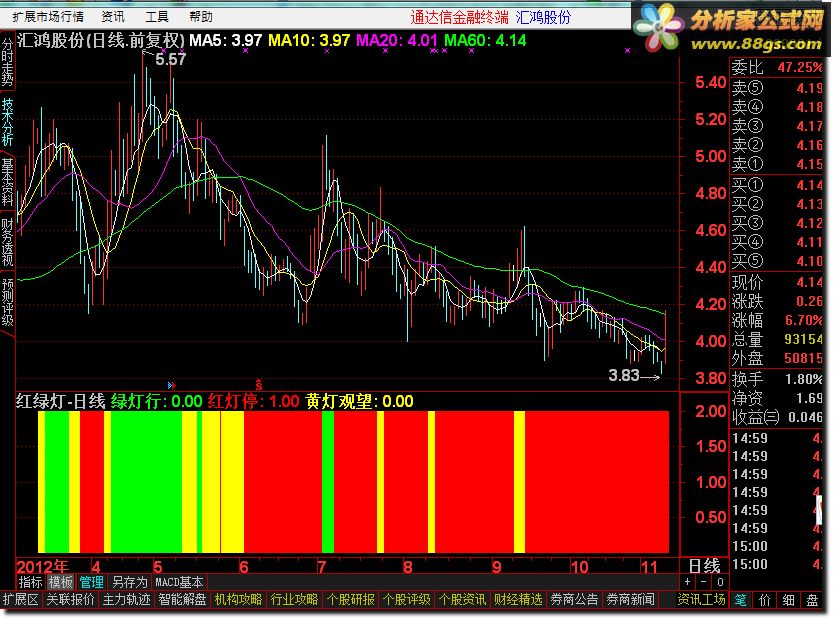Click the 委比 47.25% row
Viewport: 833px width, 619px height.
click(x=777, y=67)
